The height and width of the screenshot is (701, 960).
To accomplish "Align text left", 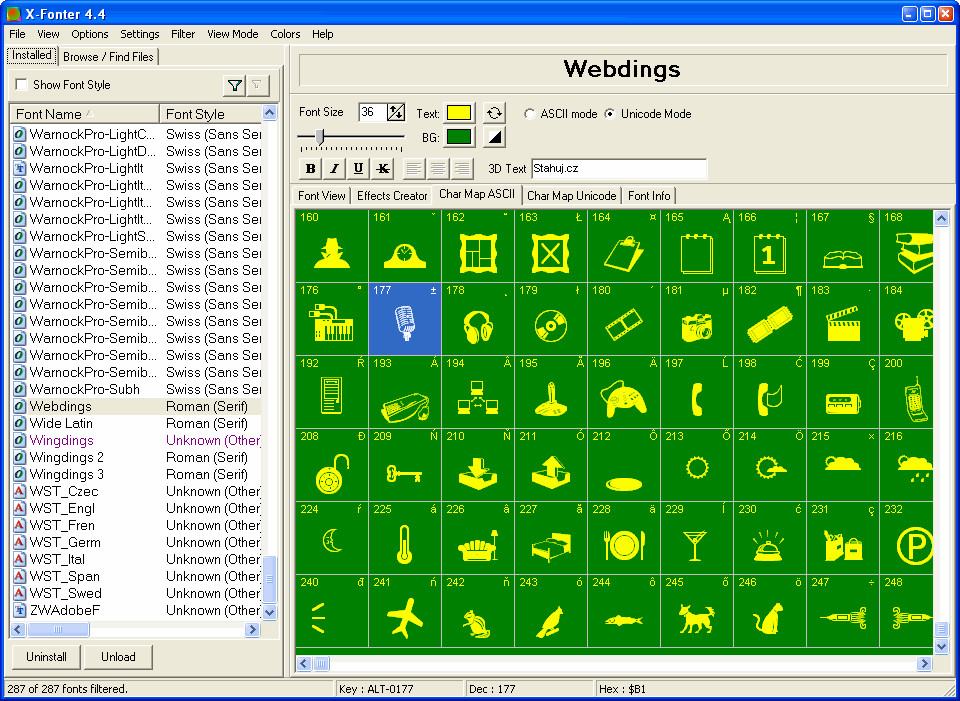I will tap(414, 168).
